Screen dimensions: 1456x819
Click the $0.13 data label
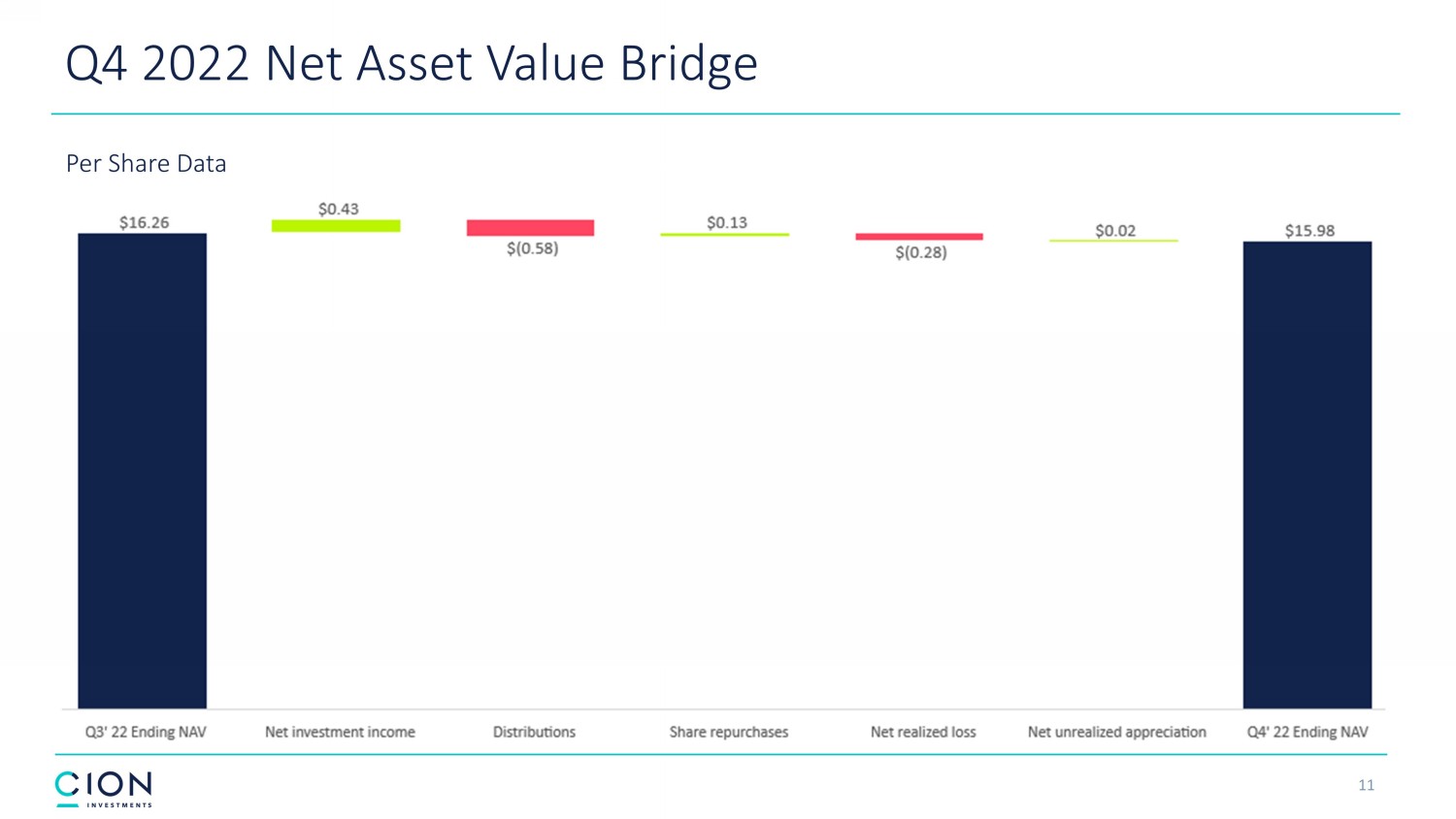coord(726,222)
